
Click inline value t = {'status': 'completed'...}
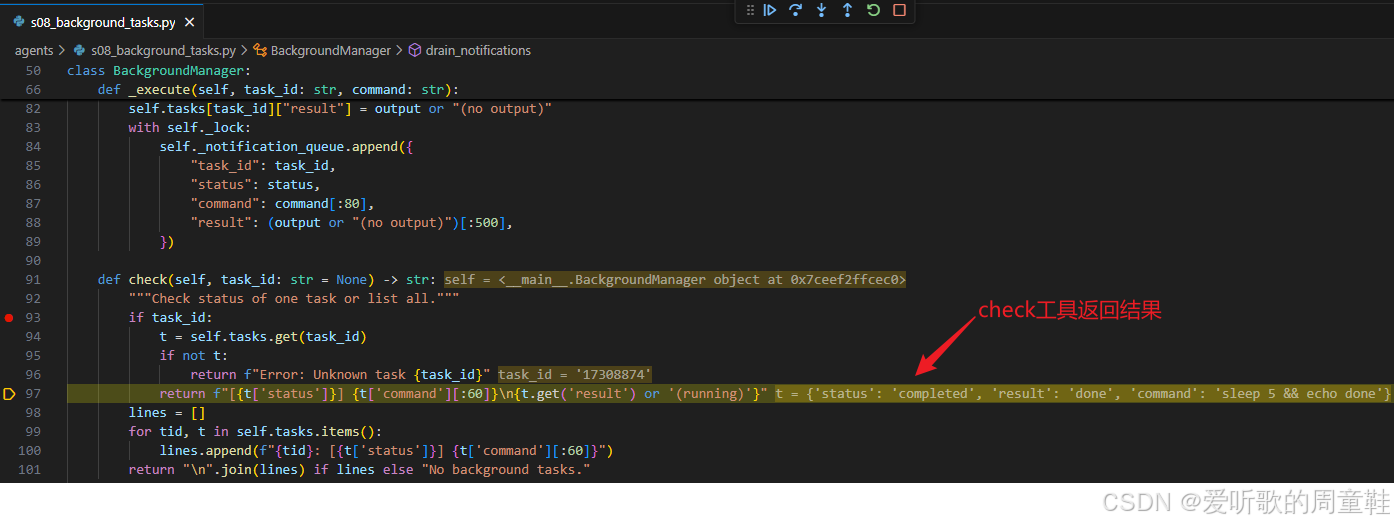[1083, 394]
